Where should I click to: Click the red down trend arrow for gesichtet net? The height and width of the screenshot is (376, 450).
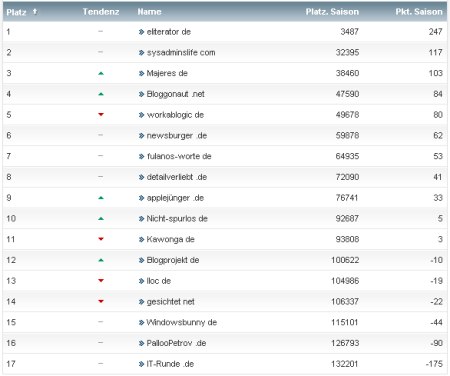[101, 301]
